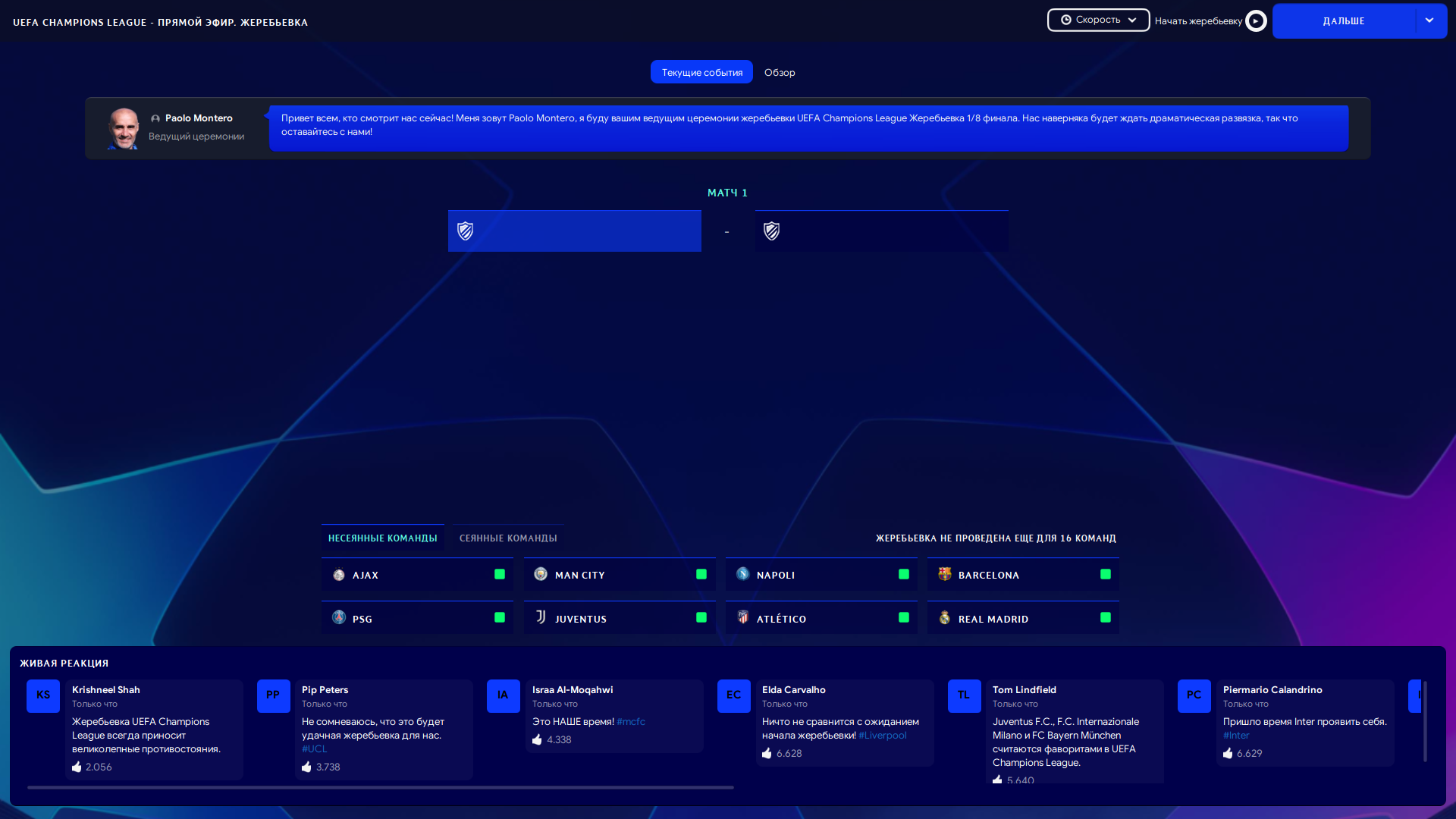This screenshot has width=1456, height=819.
Task: Click the Juventus logo icon
Action: tap(541, 617)
